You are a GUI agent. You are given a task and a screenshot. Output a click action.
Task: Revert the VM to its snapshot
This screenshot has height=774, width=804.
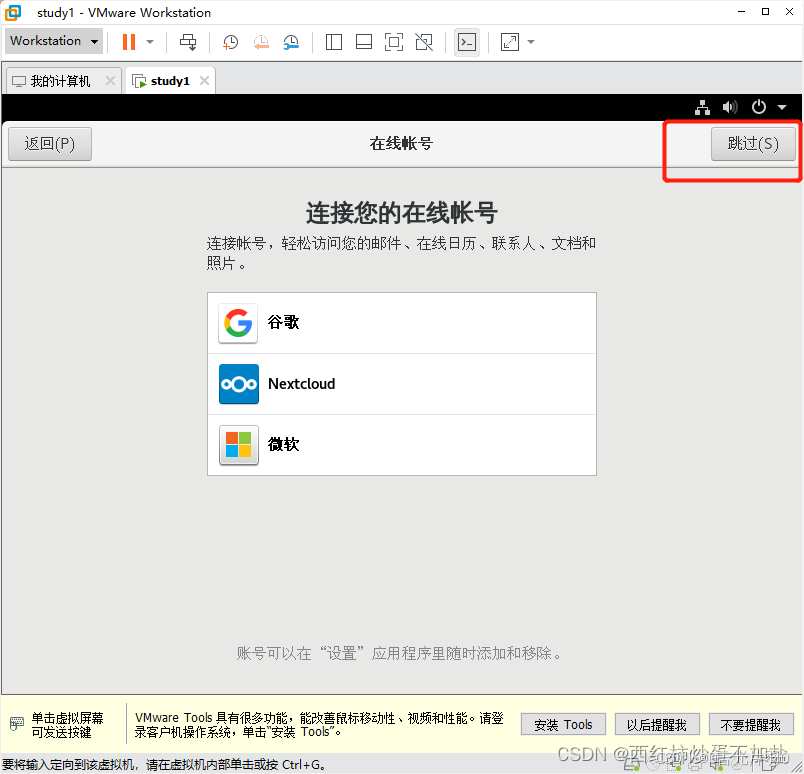point(261,42)
